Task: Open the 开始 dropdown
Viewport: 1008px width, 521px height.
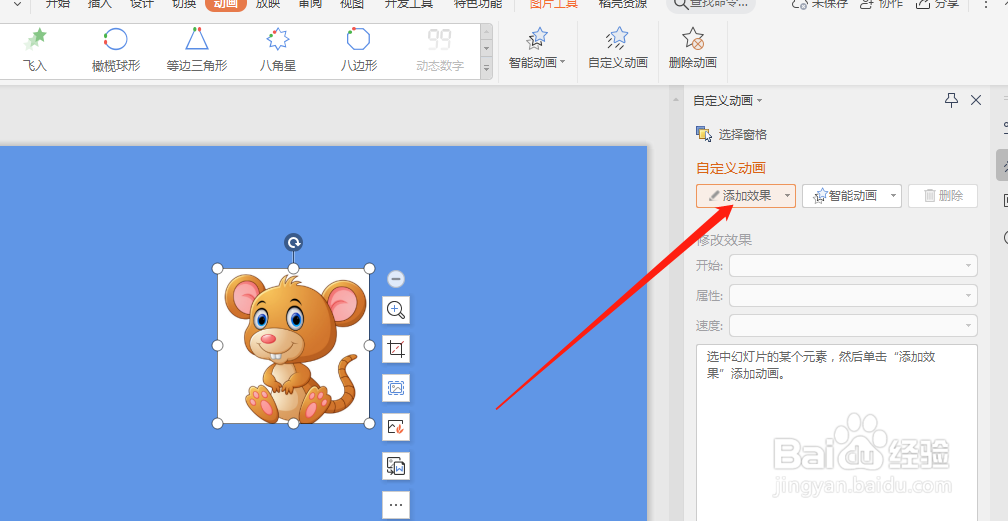Action: 853,266
